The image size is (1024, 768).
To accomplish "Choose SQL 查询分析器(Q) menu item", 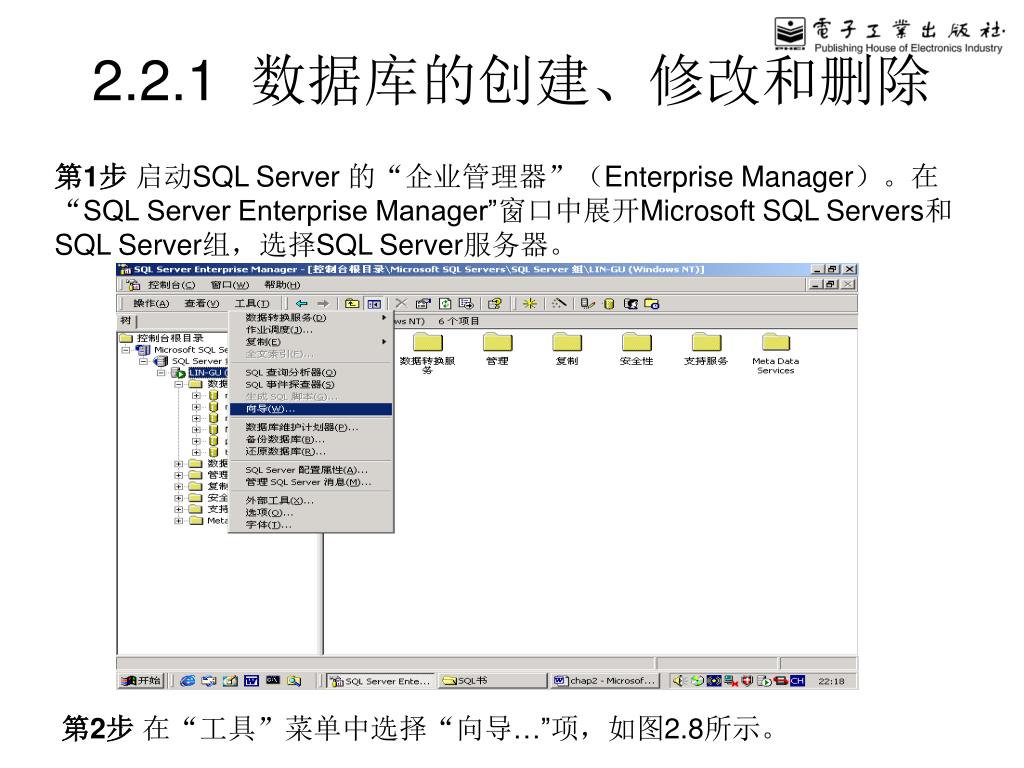I will pyautogui.click(x=311, y=372).
